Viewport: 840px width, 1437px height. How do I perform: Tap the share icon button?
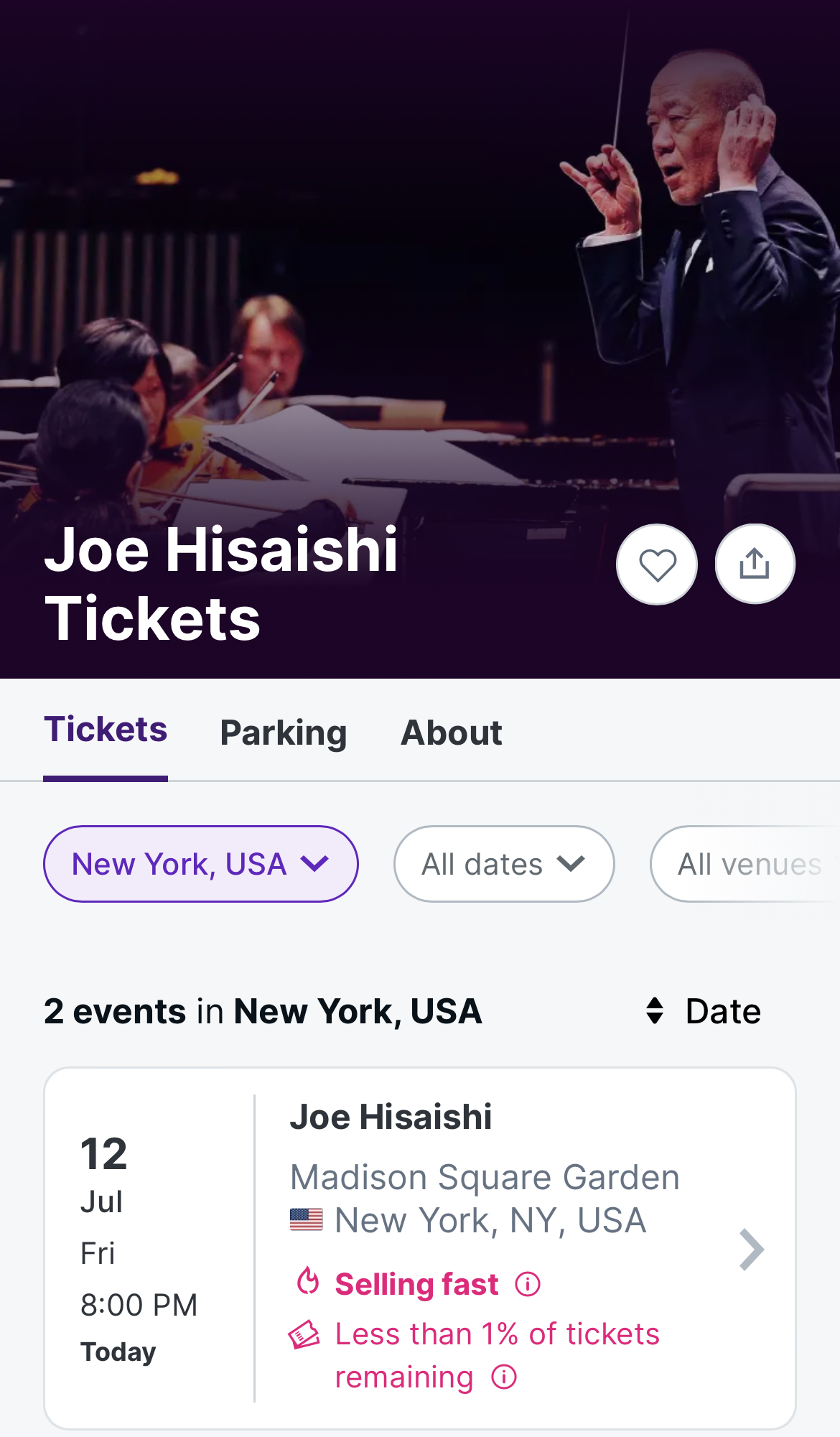(755, 564)
